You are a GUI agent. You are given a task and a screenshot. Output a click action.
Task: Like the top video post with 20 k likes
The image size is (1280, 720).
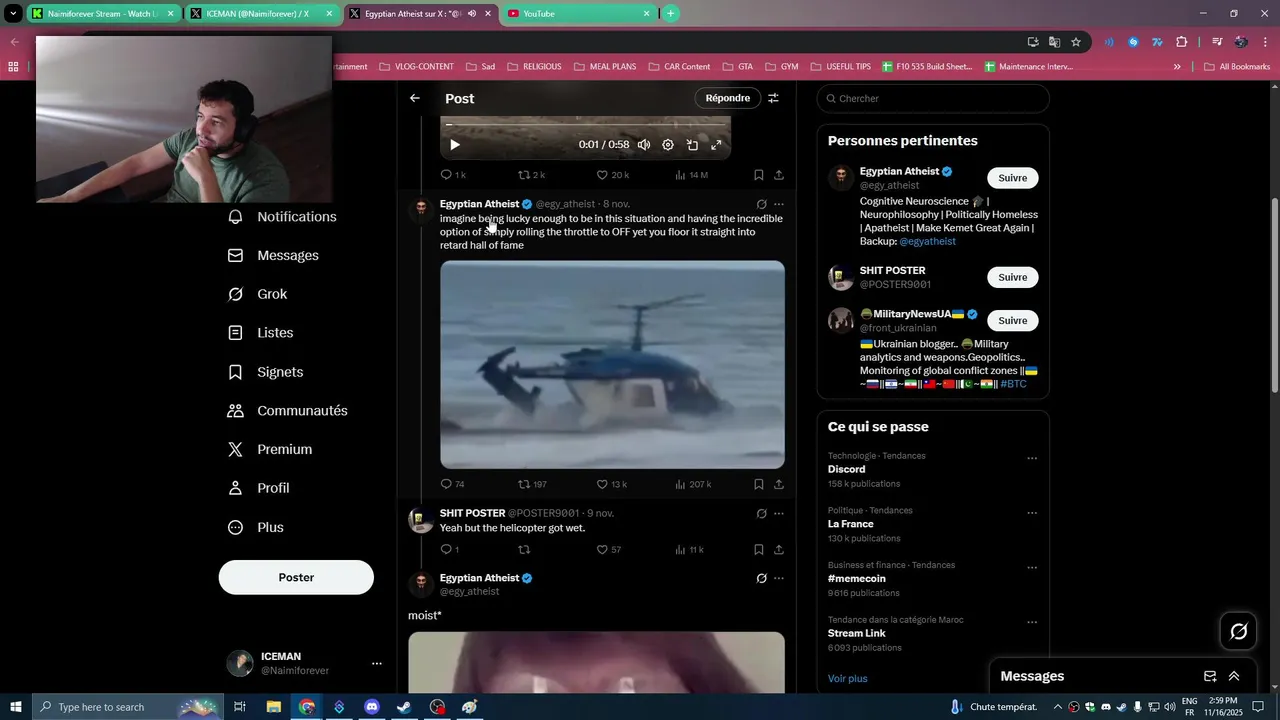click(x=613, y=175)
